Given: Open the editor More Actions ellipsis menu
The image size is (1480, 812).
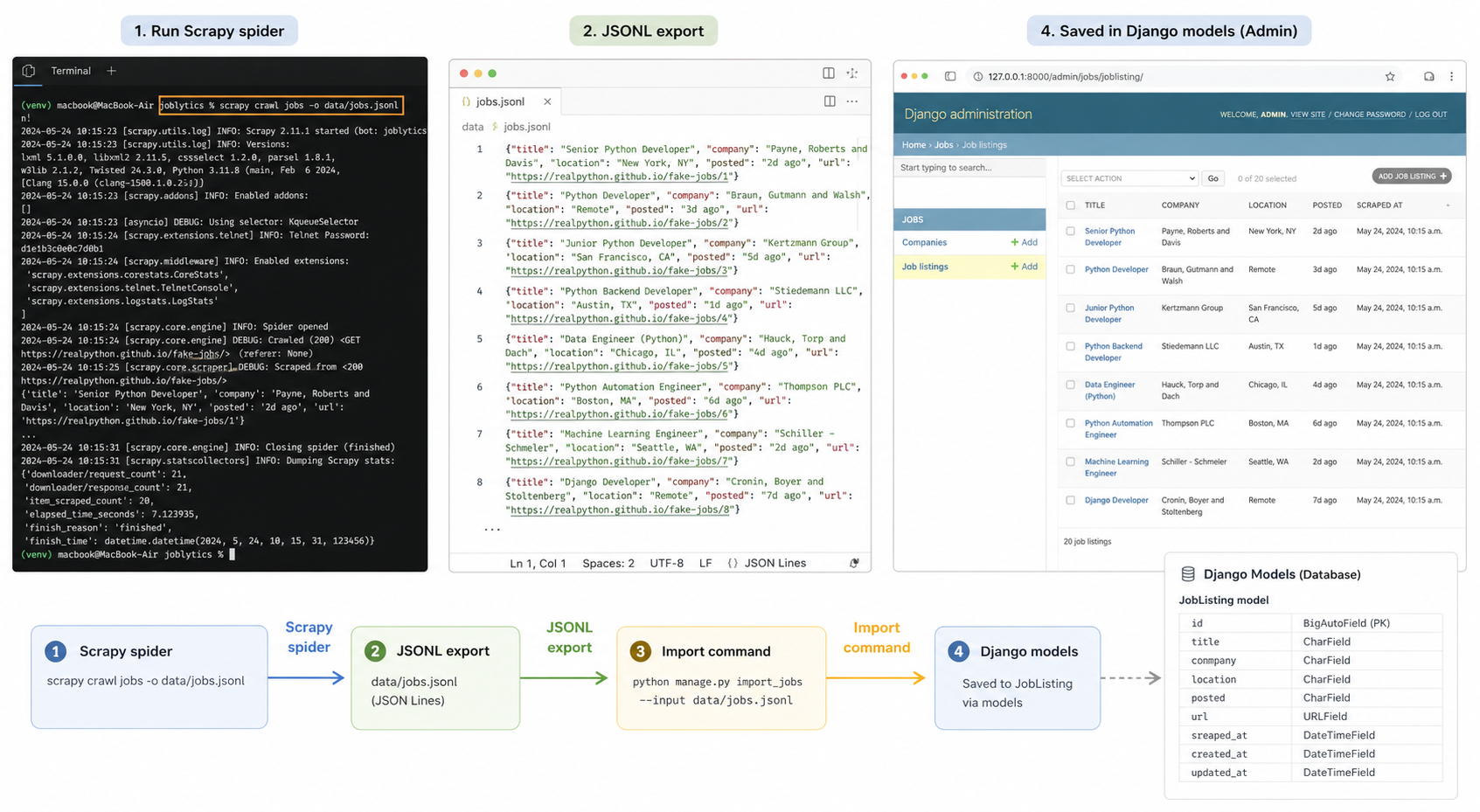Looking at the screenshot, I should click(x=852, y=101).
